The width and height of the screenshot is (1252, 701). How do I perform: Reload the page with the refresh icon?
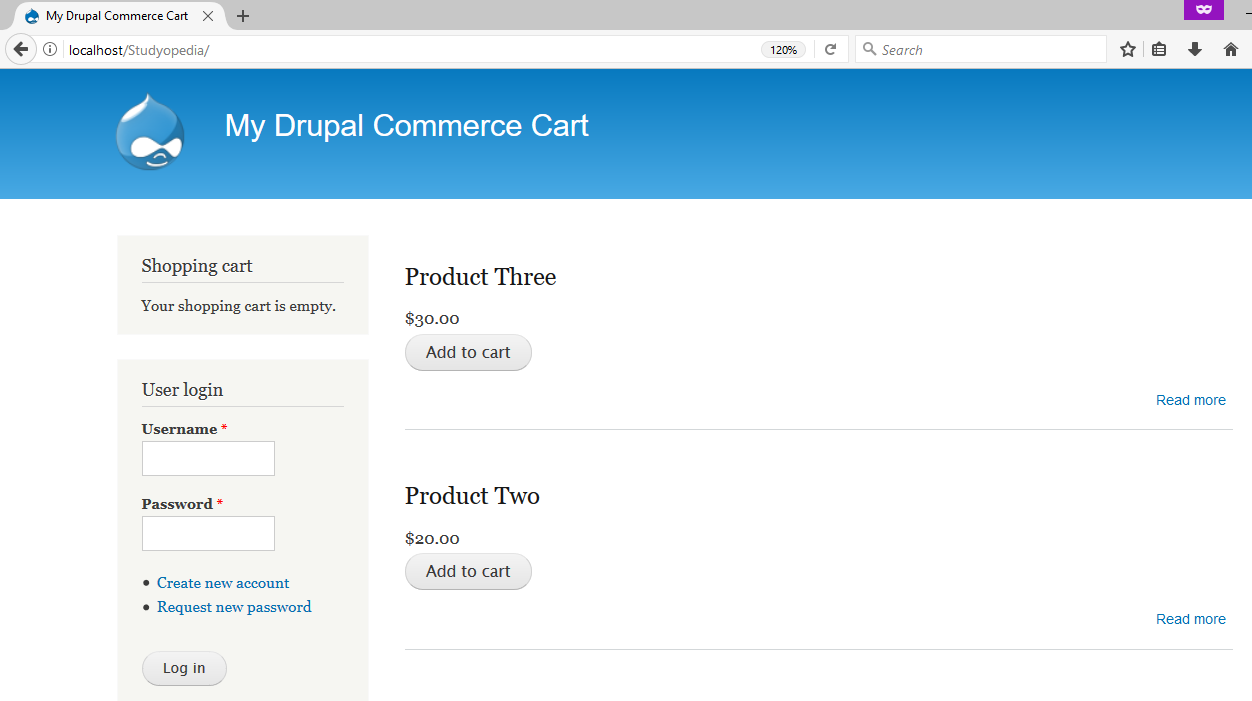(830, 49)
